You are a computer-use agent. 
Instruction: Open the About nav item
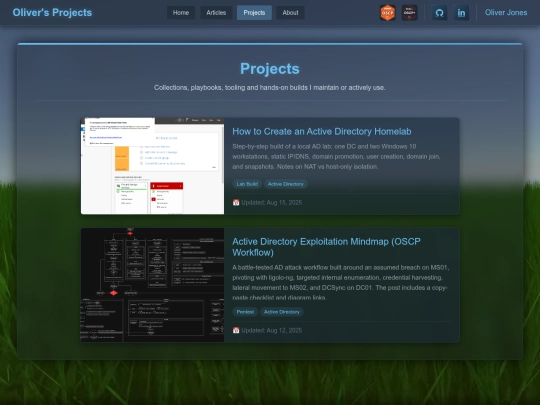290,13
